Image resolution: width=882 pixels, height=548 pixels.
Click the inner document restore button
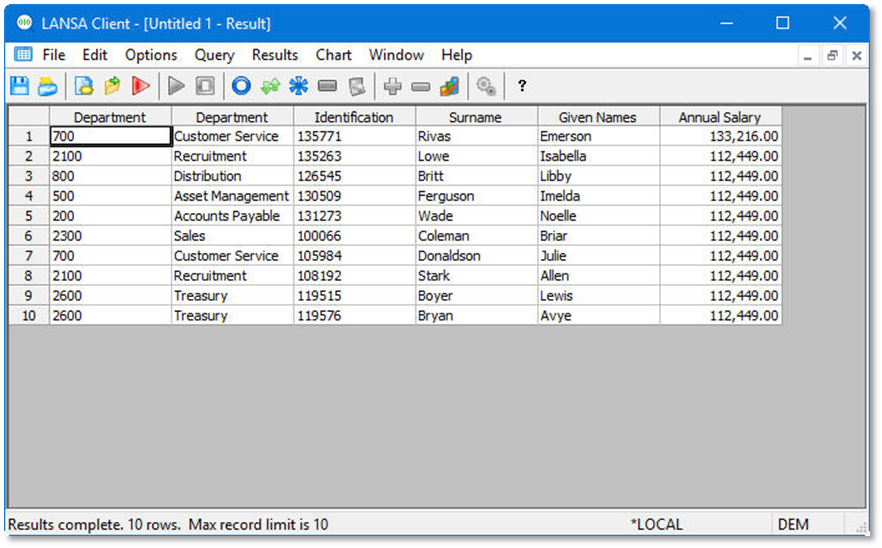(832, 56)
